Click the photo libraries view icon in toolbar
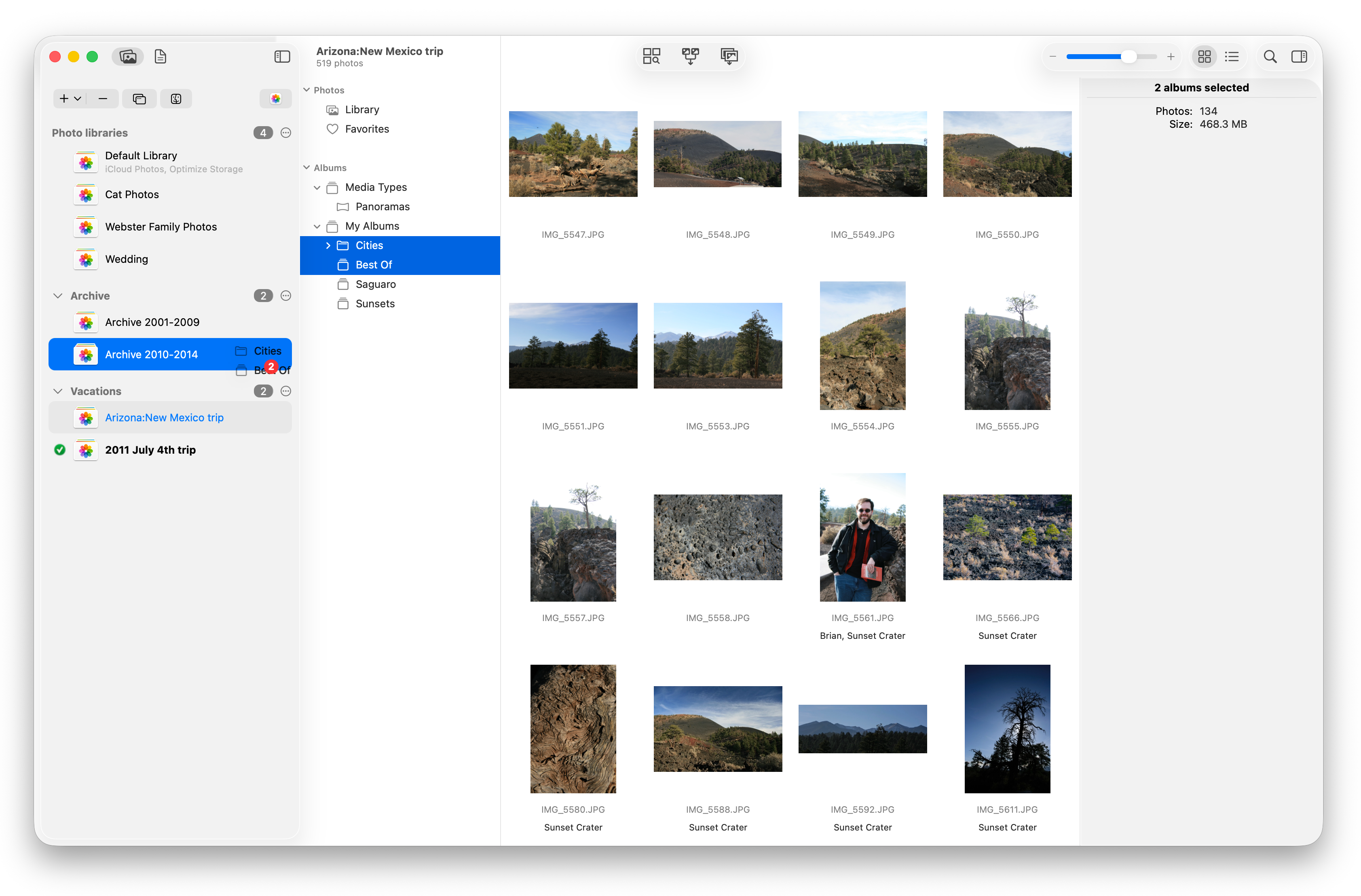This screenshot has height=896, width=1361. (x=127, y=56)
